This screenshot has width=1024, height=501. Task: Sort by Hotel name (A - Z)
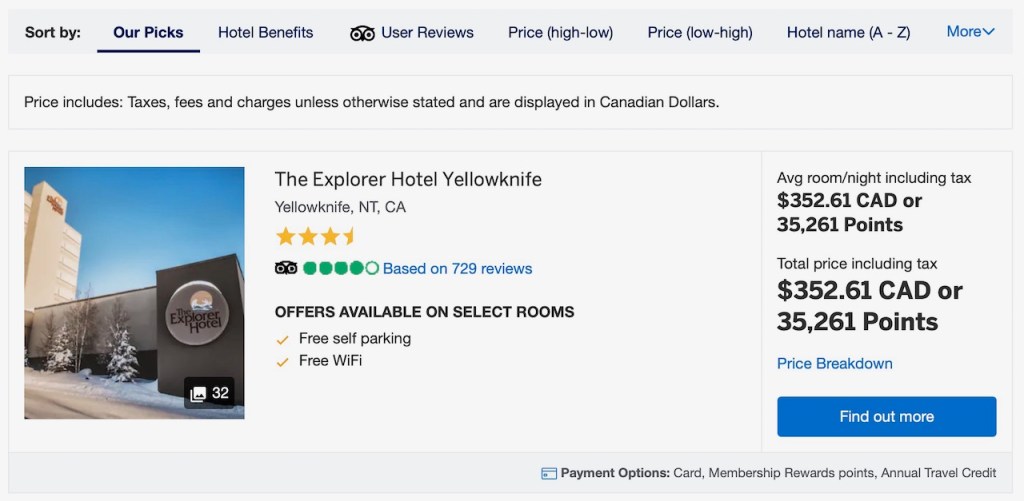click(848, 32)
